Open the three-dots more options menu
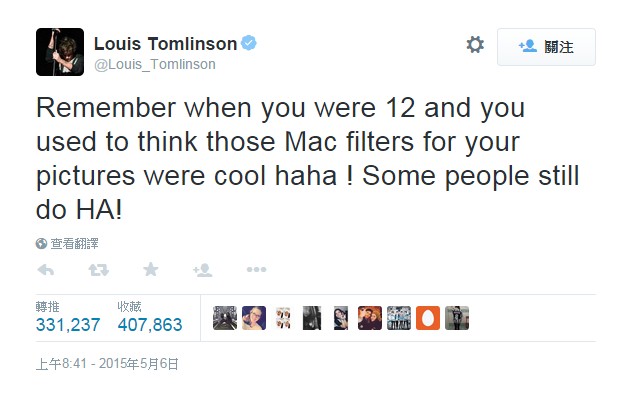The image size is (628, 399). tap(256, 270)
